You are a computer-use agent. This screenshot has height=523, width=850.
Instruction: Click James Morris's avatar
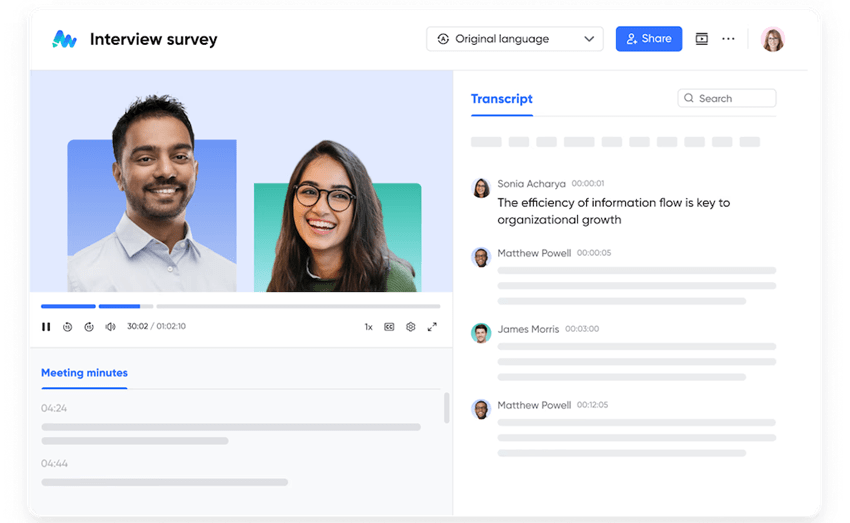click(x=481, y=333)
